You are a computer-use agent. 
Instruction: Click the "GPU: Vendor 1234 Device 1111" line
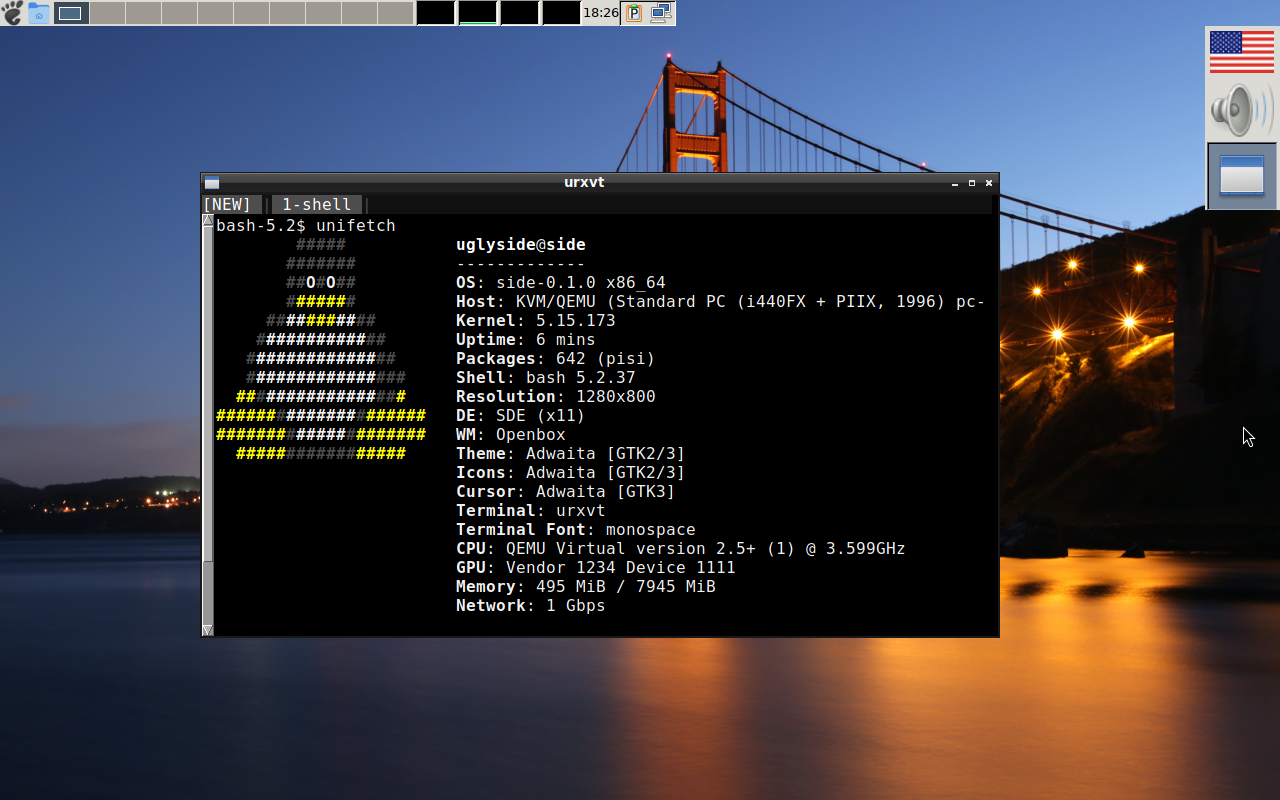tap(596, 568)
